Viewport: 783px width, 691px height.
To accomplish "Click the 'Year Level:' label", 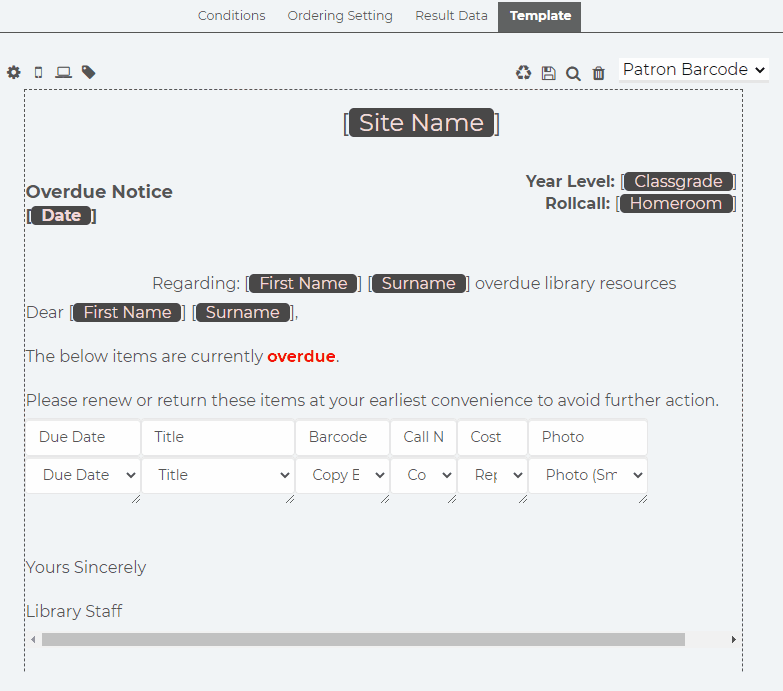I will coord(570,181).
